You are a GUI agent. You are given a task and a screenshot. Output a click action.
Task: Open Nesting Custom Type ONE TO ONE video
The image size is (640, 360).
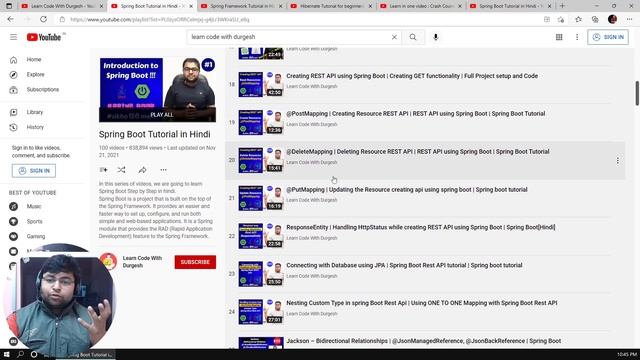[x=422, y=303]
